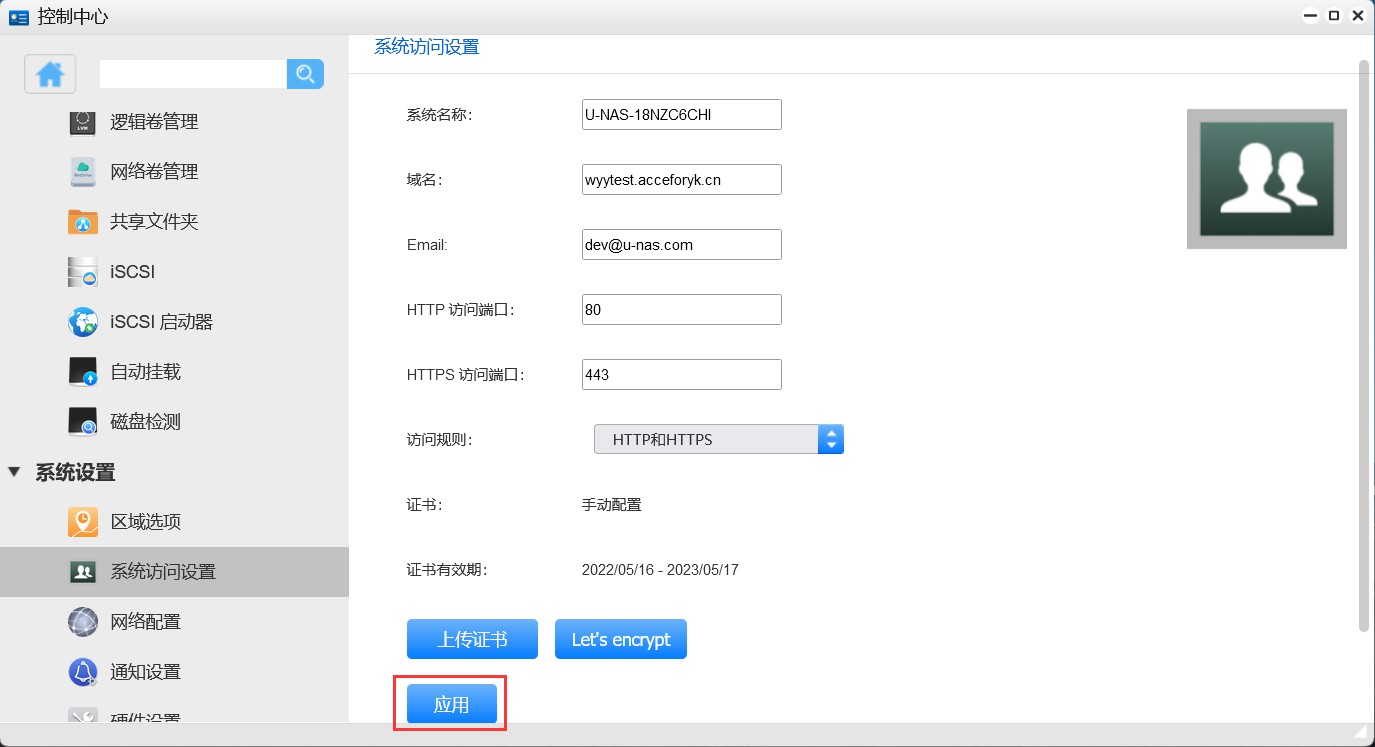This screenshot has width=1375, height=747.
Task: Select the iSCSI 启动器 globe icon
Action: tap(82, 322)
